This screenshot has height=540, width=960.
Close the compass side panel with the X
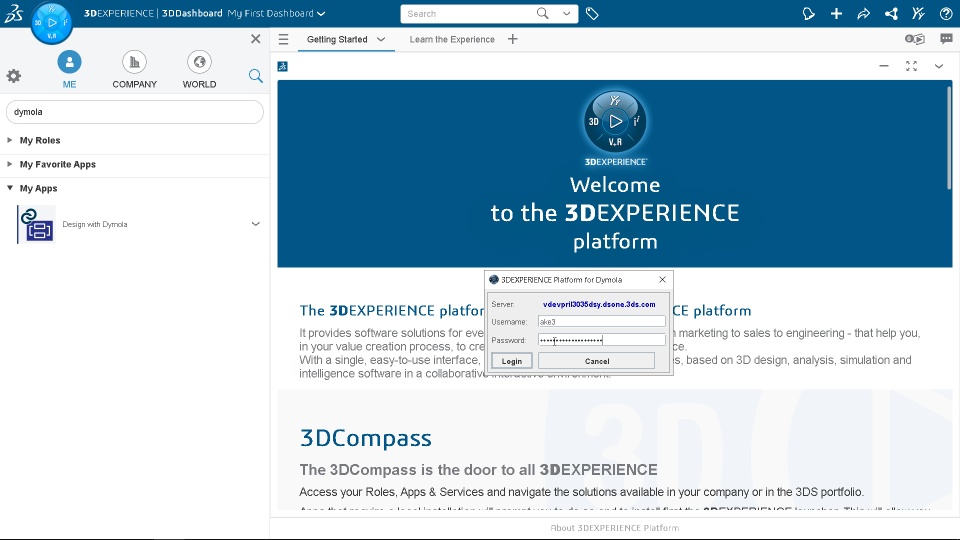[256, 39]
